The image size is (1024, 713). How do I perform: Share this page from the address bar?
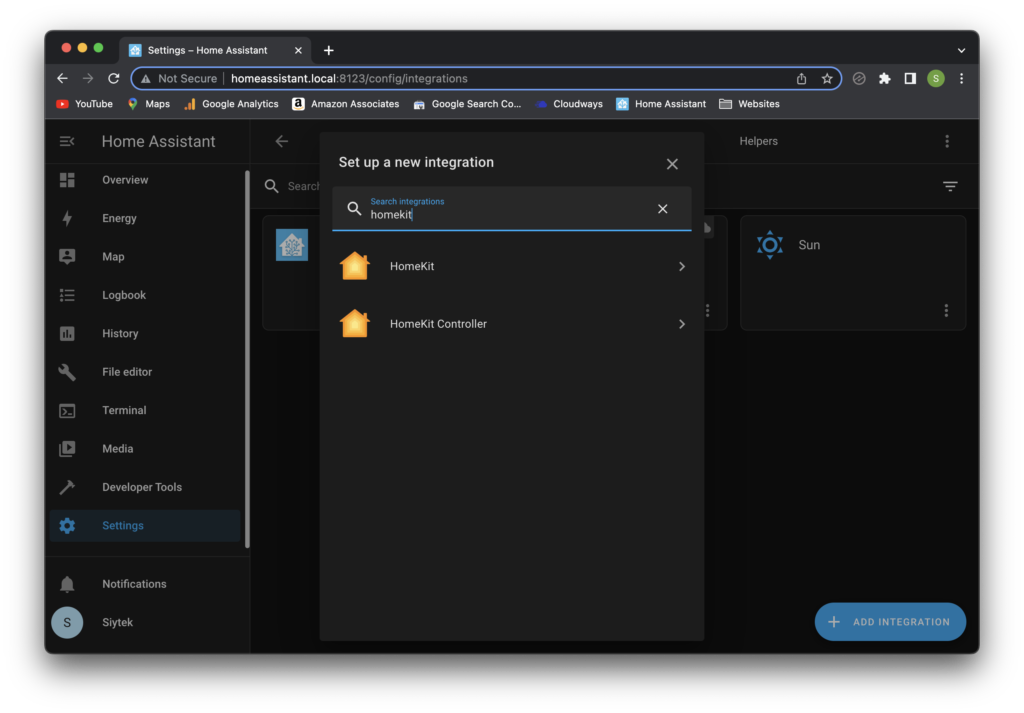pyautogui.click(x=801, y=78)
